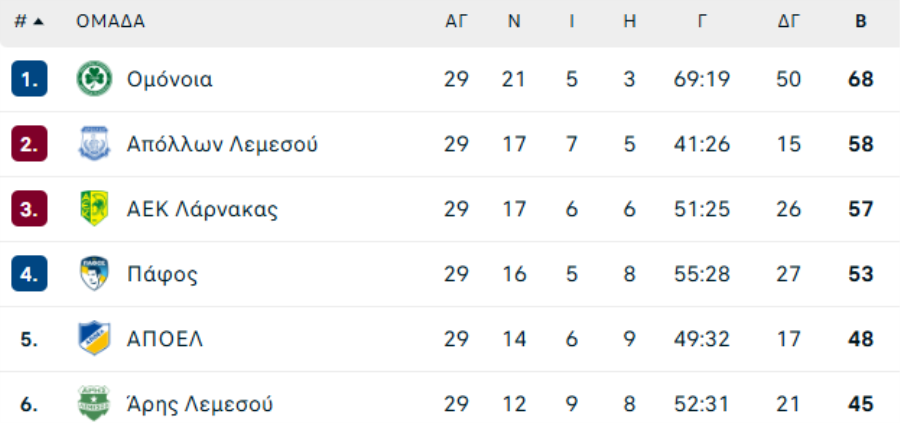Viewport: 900px width, 423px height.
Task: Sort standings by ΟΜΑΔΑ column header
Action: (110, 21)
